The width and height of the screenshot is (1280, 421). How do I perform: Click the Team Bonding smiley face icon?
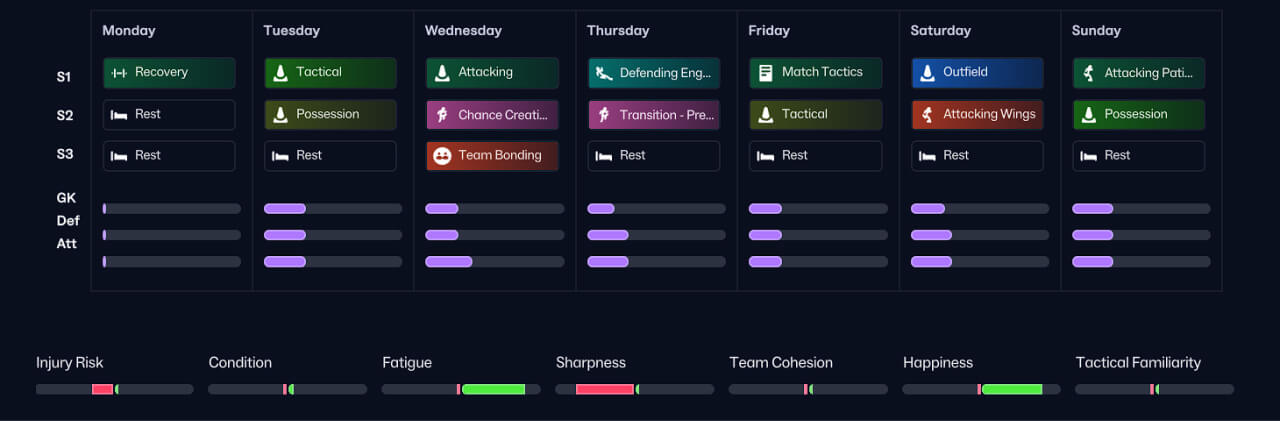tap(442, 156)
